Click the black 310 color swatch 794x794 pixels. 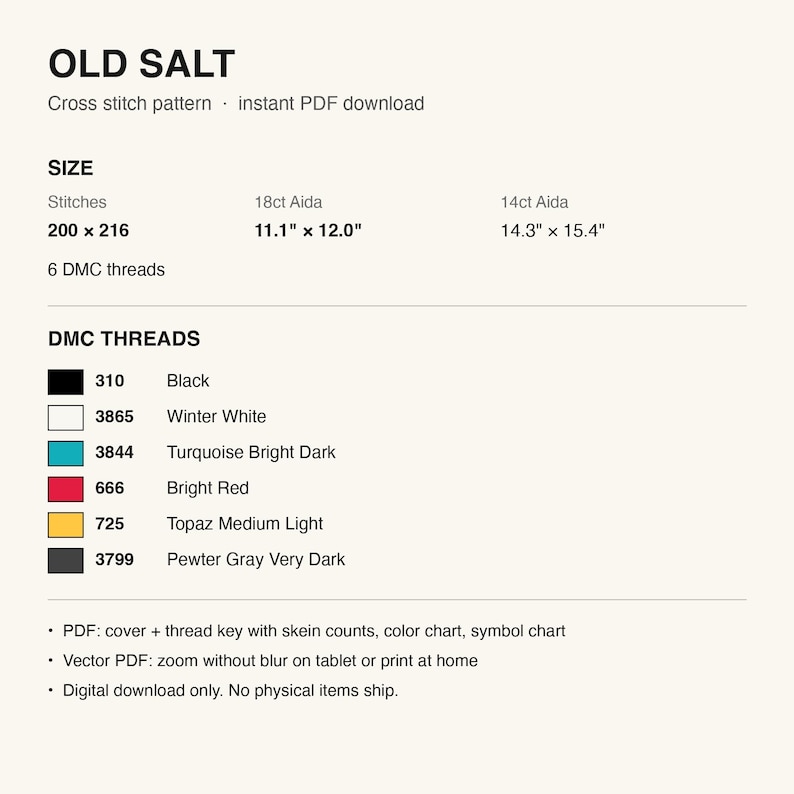coord(66,382)
